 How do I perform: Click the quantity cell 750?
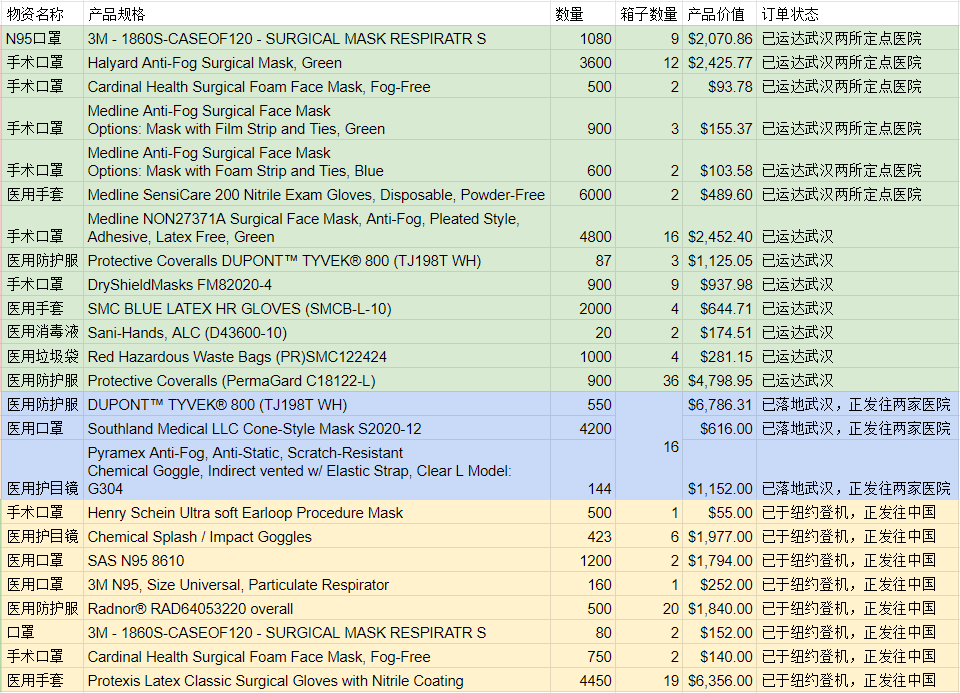[583, 656]
